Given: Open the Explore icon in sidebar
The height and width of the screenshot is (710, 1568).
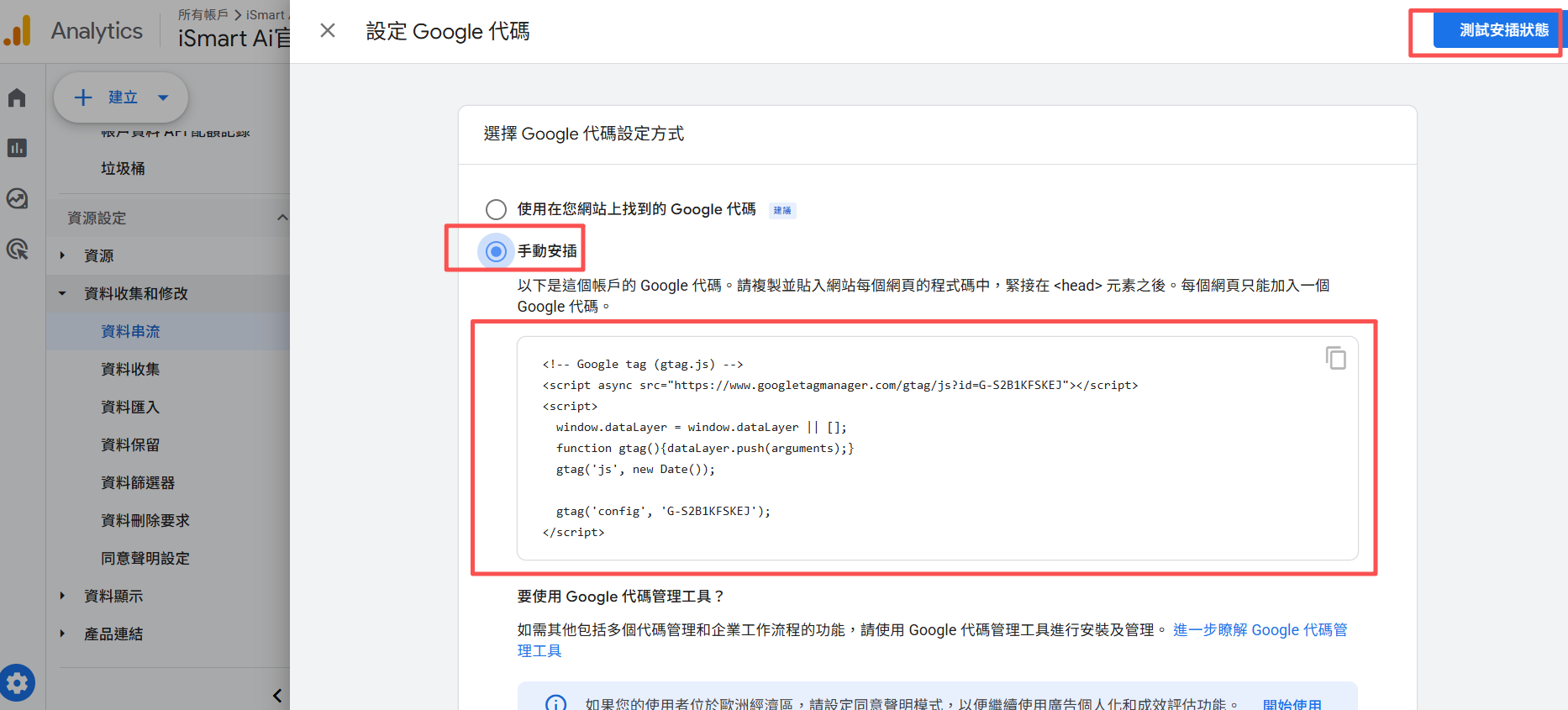Looking at the screenshot, I should (x=17, y=198).
